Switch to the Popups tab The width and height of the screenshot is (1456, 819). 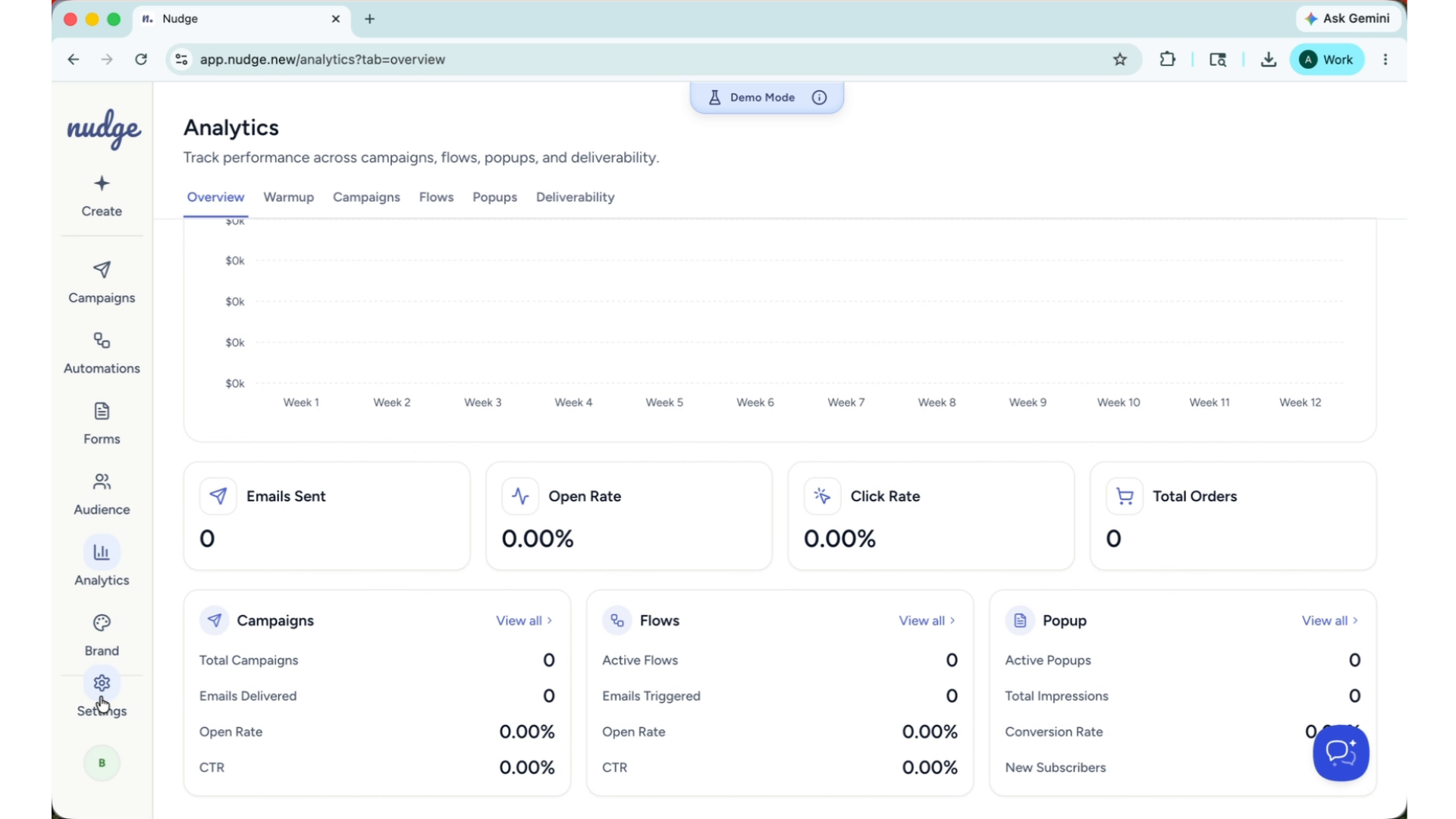pyautogui.click(x=494, y=197)
